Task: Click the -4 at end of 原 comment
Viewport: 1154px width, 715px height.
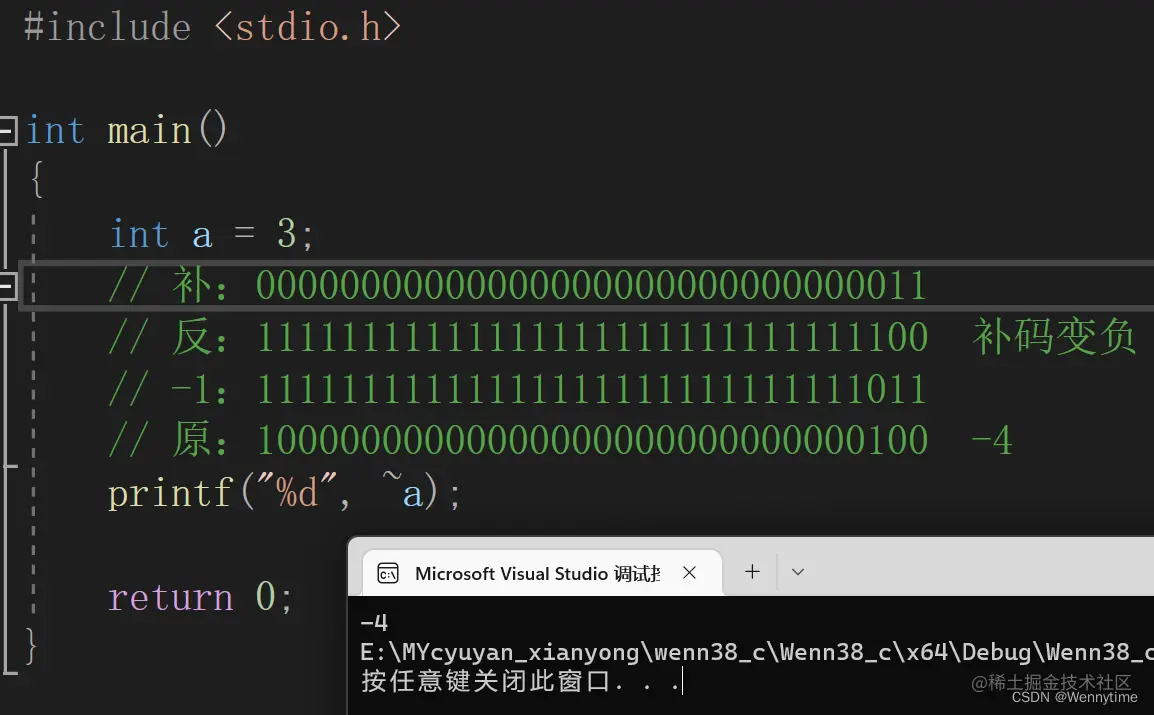Action: tap(992, 441)
